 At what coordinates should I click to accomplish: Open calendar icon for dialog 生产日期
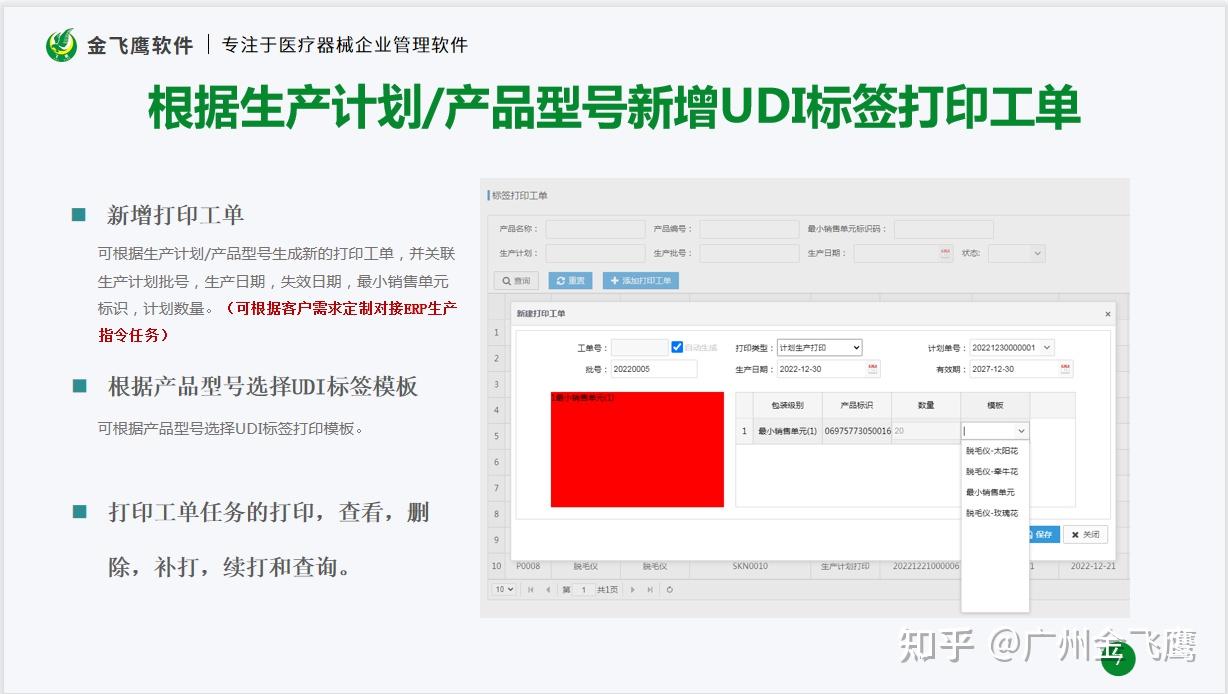(872, 369)
